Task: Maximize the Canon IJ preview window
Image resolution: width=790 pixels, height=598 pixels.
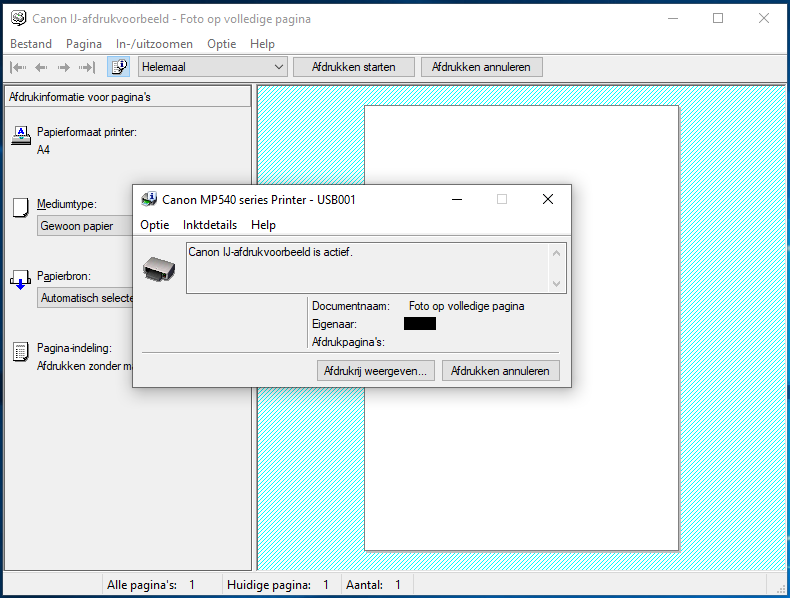Action: click(x=718, y=18)
